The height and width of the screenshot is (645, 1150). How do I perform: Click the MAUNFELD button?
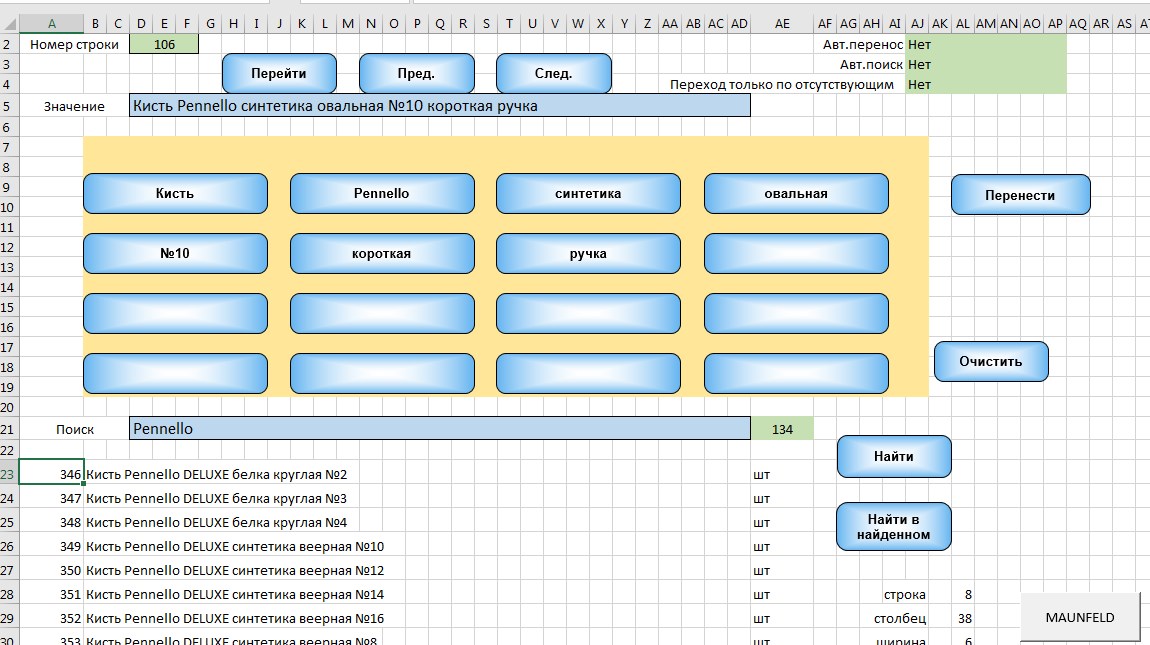(x=1080, y=618)
